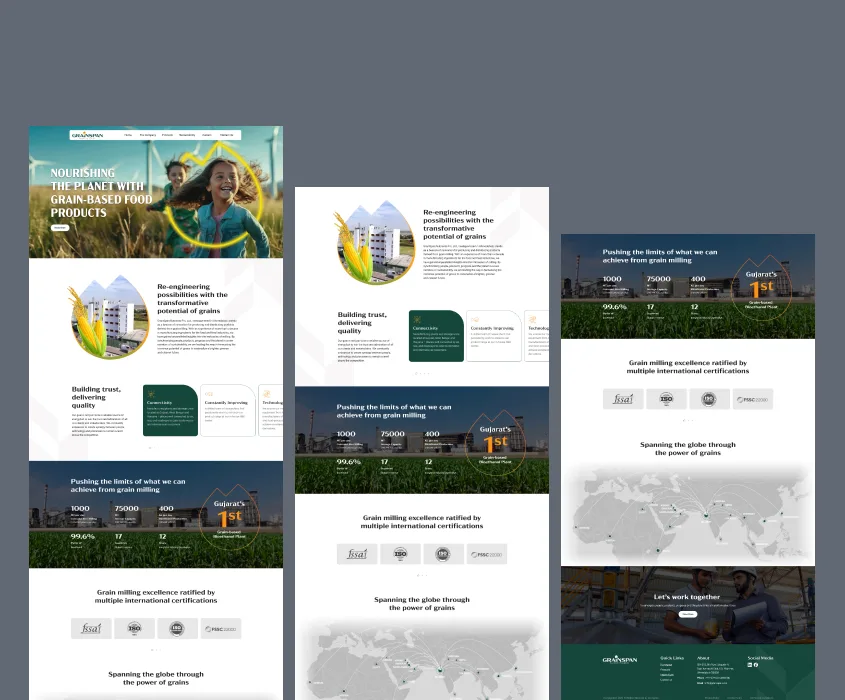The height and width of the screenshot is (700, 845).
Task: Click button under Let's work together
Action: coord(688,614)
